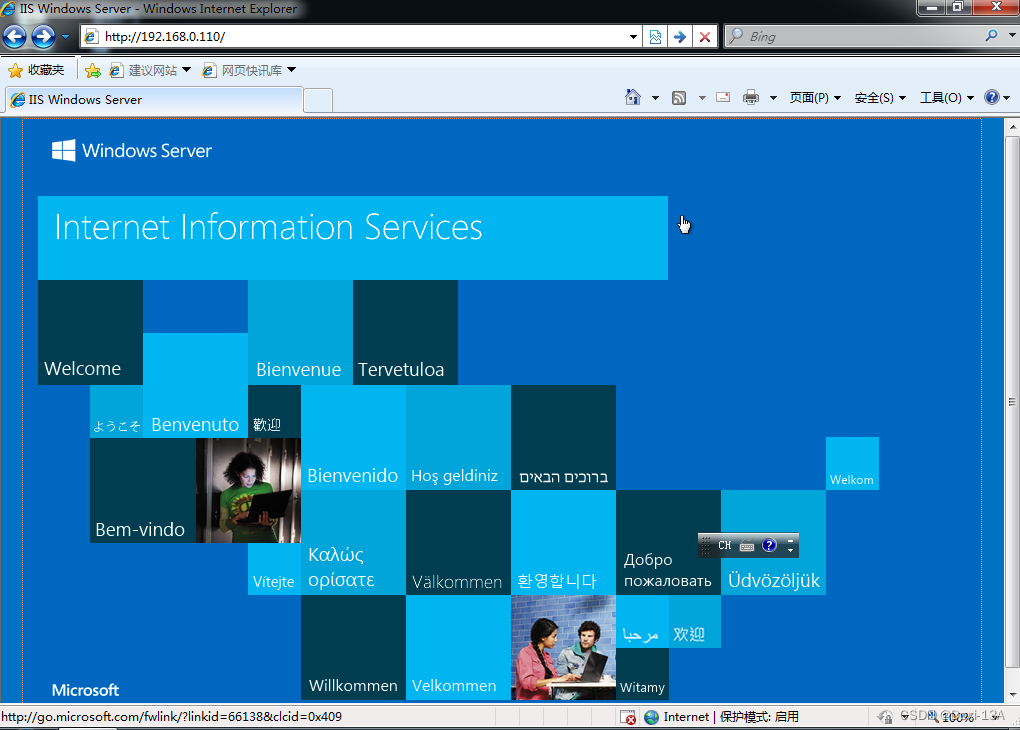Open recent pages dropdown beside Forward button
Image resolution: width=1020 pixels, height=730 pixels.
tap(65, 37)
